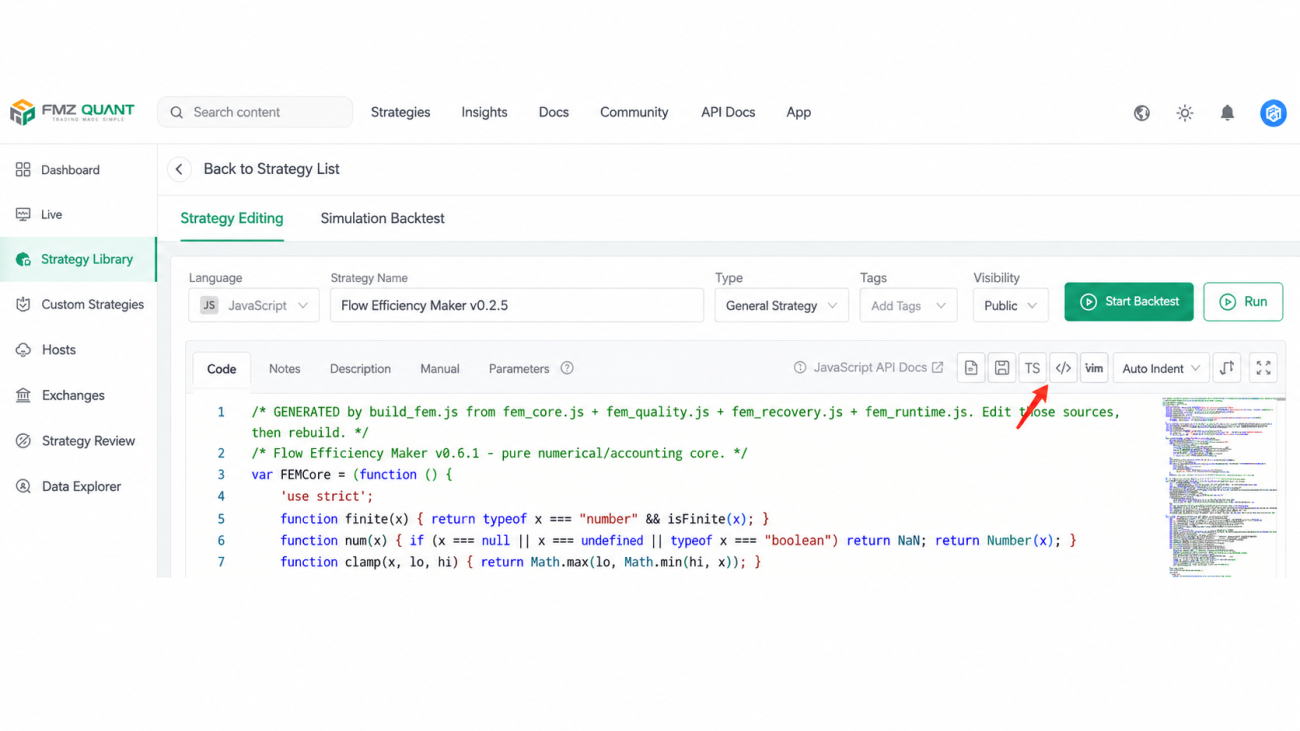Open the Add Tags dropdown

pos(908,306)
